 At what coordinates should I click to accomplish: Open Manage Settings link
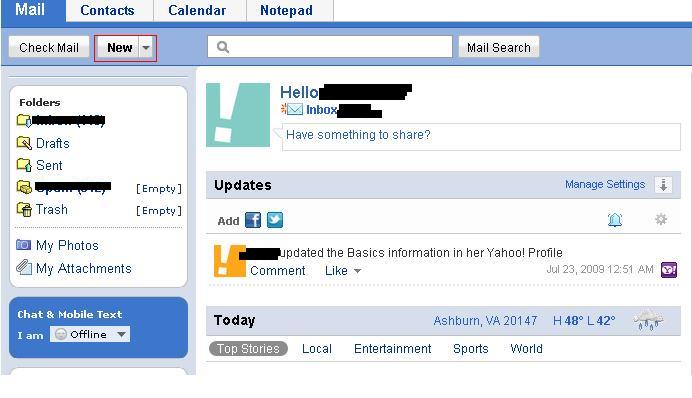[605, 184]
